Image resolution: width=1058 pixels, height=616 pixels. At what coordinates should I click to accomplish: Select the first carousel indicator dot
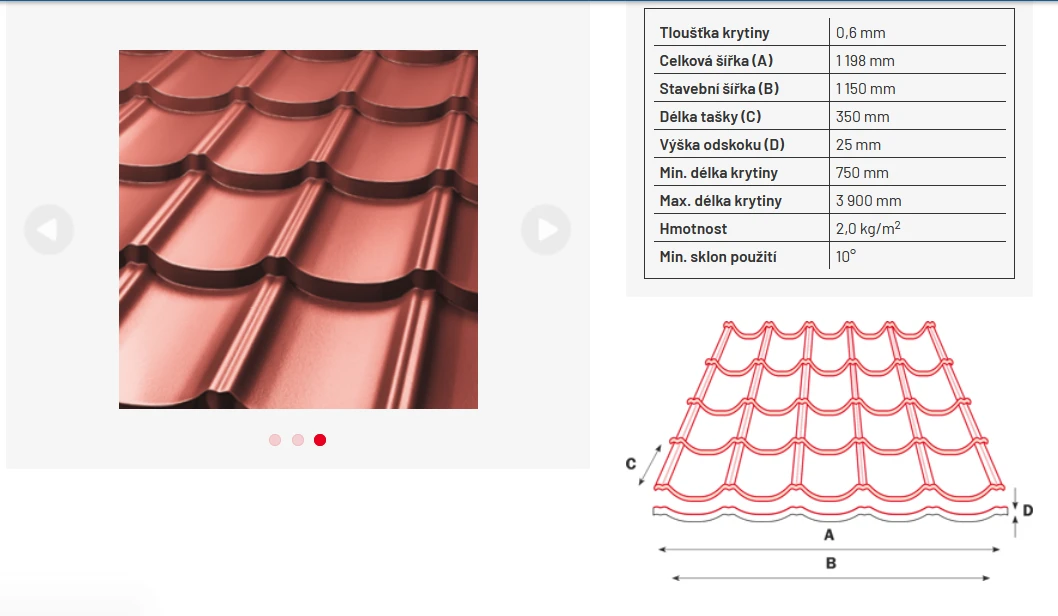click(x=275, y=440)
